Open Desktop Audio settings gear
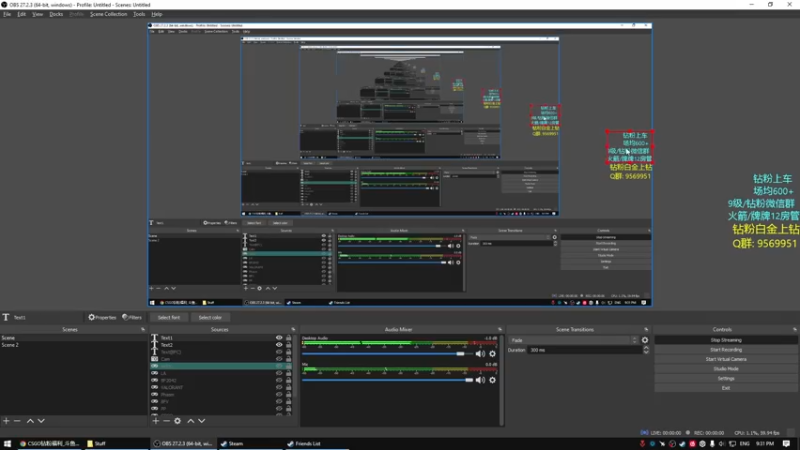 (x=492, y=354)
